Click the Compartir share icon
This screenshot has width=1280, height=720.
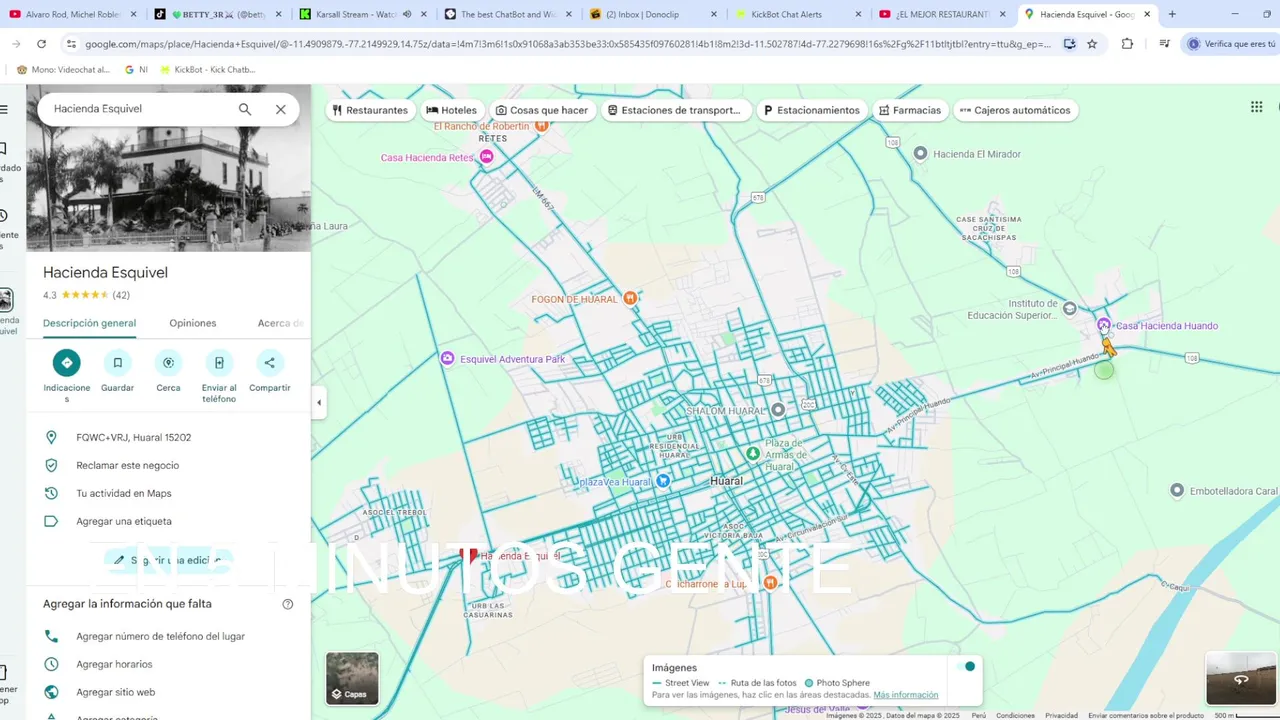[x=269, y=362]
